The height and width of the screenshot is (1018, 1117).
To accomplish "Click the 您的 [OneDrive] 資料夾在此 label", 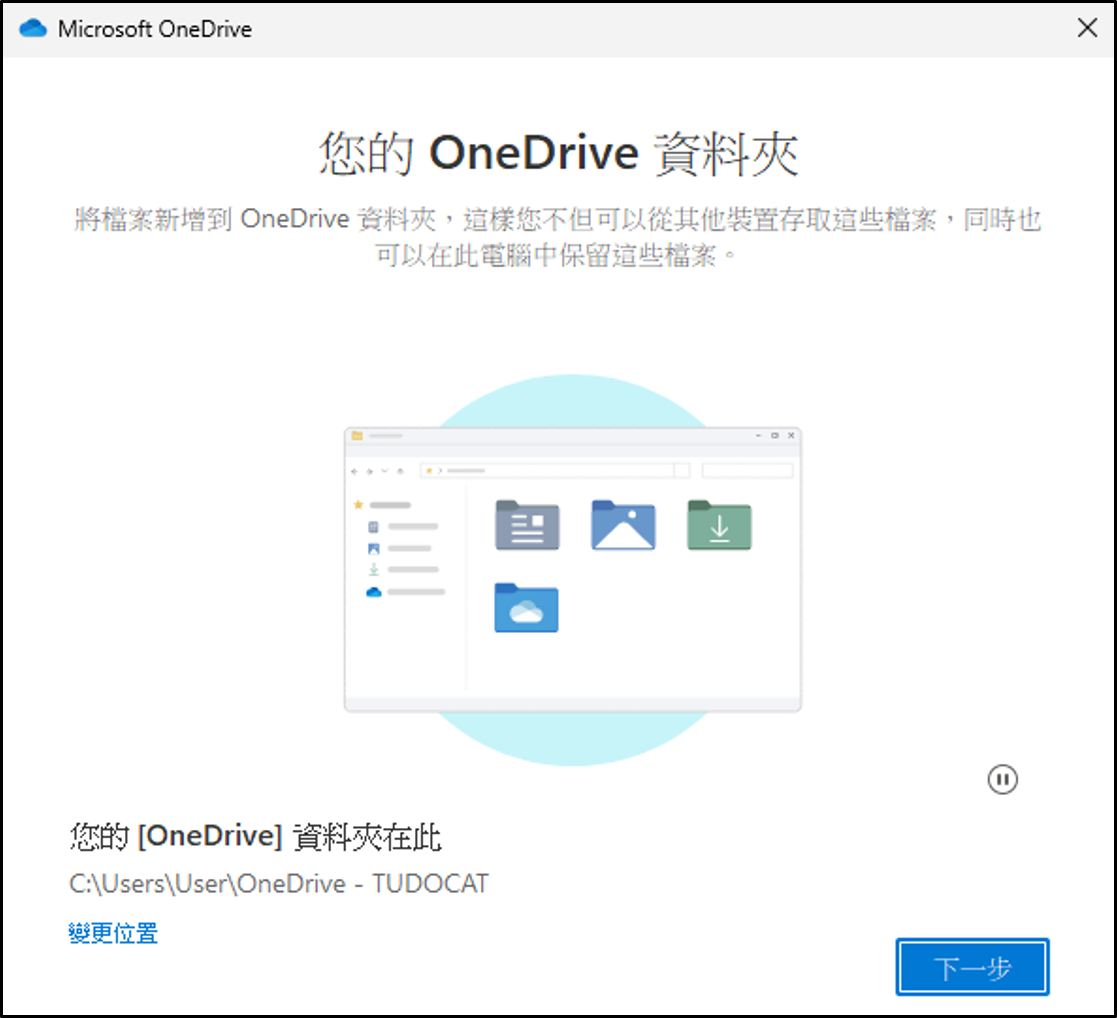I will pyautogui.click(x=255, y=836).
